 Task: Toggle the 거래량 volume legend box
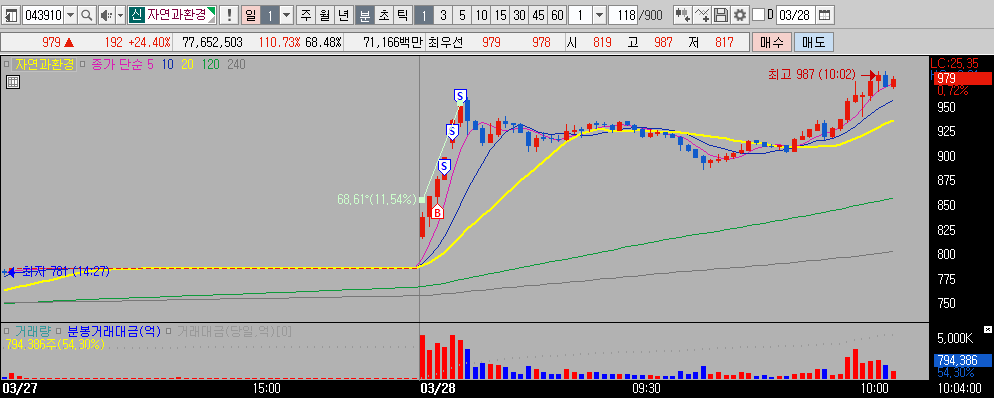[x=6, y=331]
